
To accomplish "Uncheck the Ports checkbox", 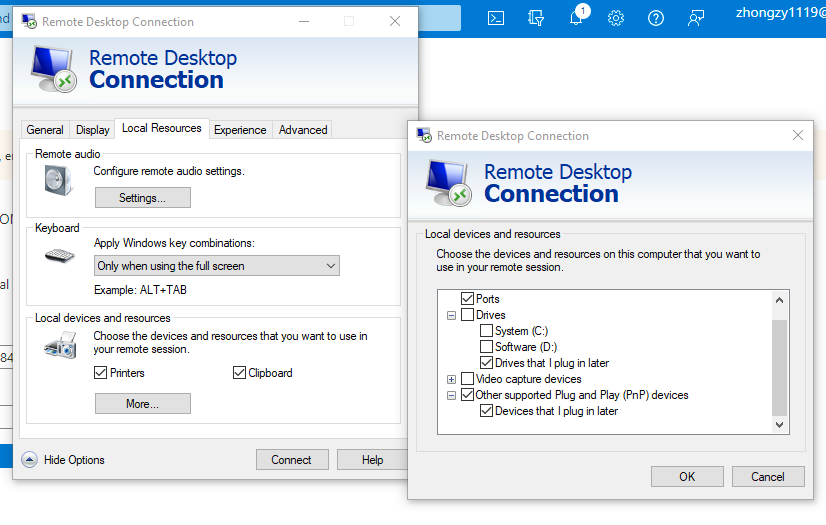I will (467, 299).
